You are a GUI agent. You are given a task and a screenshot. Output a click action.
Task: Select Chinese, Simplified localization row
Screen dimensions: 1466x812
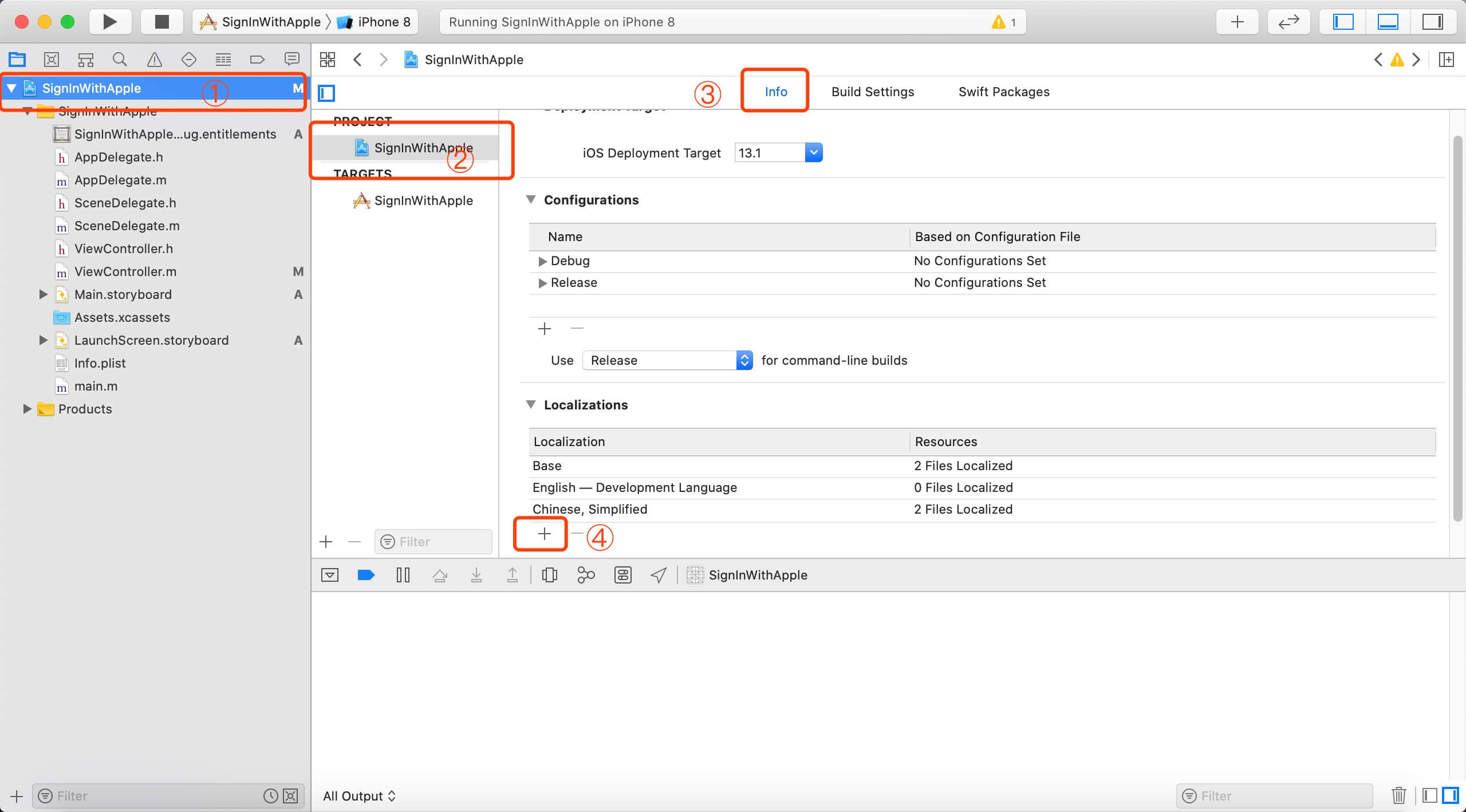pyautogui.click(x=982, y=510)
